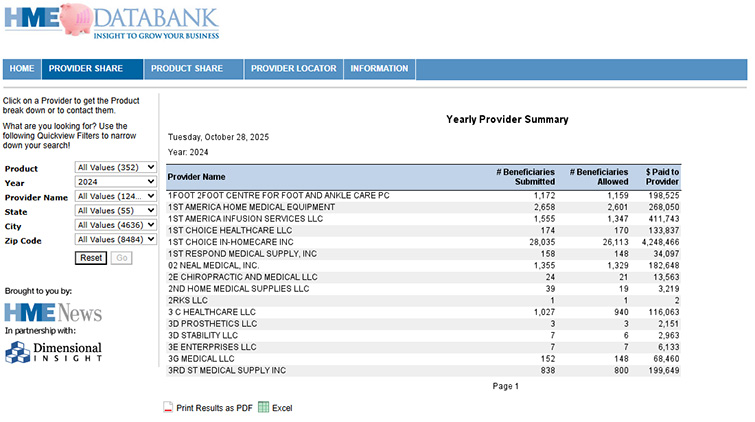Viewport: 755px width, 422px height.
Task: Select provider 3RD ST MEDICAL SUPPLY INC
Action: pyautogui.click(x=227, y=370)
